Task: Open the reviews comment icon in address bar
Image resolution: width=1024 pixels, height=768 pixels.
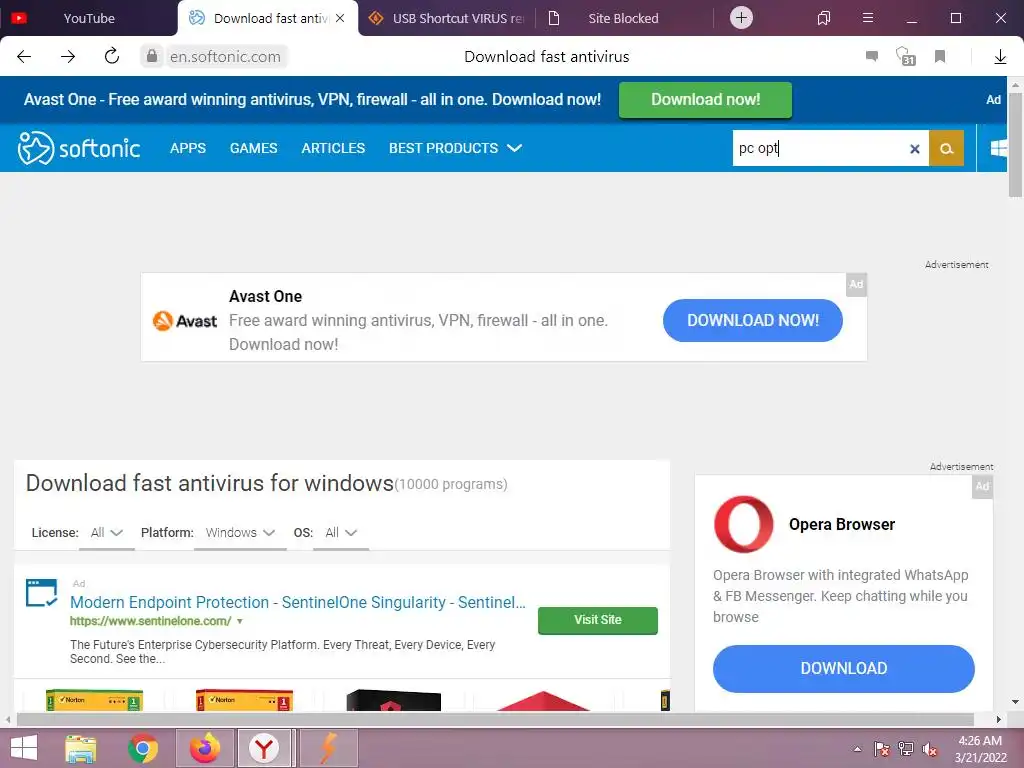Action: [x=872, y=56]
